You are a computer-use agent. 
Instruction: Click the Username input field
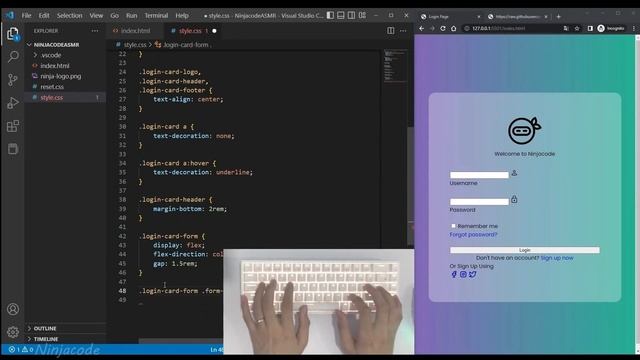pyautogui.click(x=479, y=175)
